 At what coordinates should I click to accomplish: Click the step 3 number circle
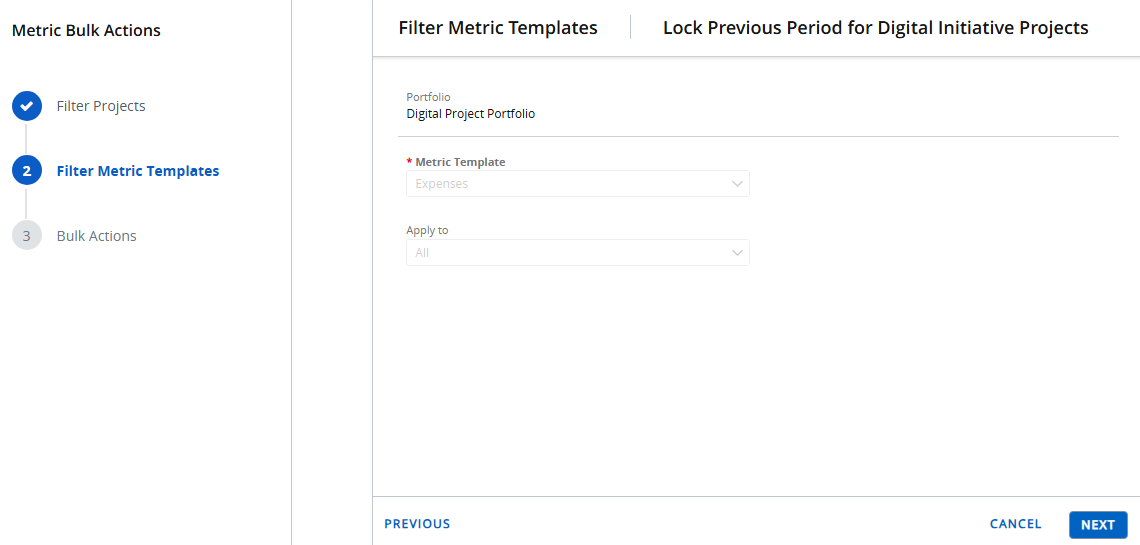[x=26, y=236]
